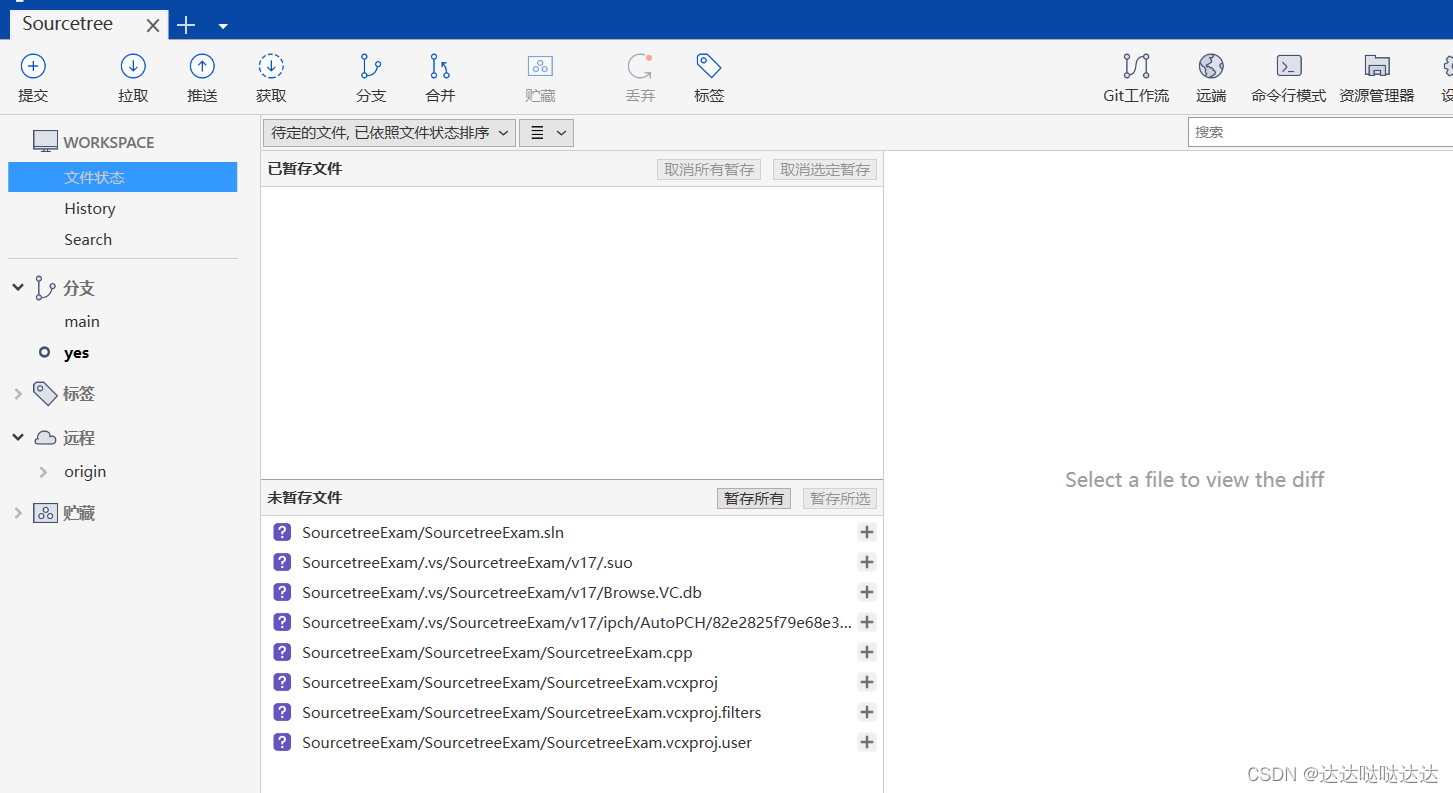This screenshot has height=793, width=1453.
Task: Open the list view mode dropdown
Action: click(546, 132)
